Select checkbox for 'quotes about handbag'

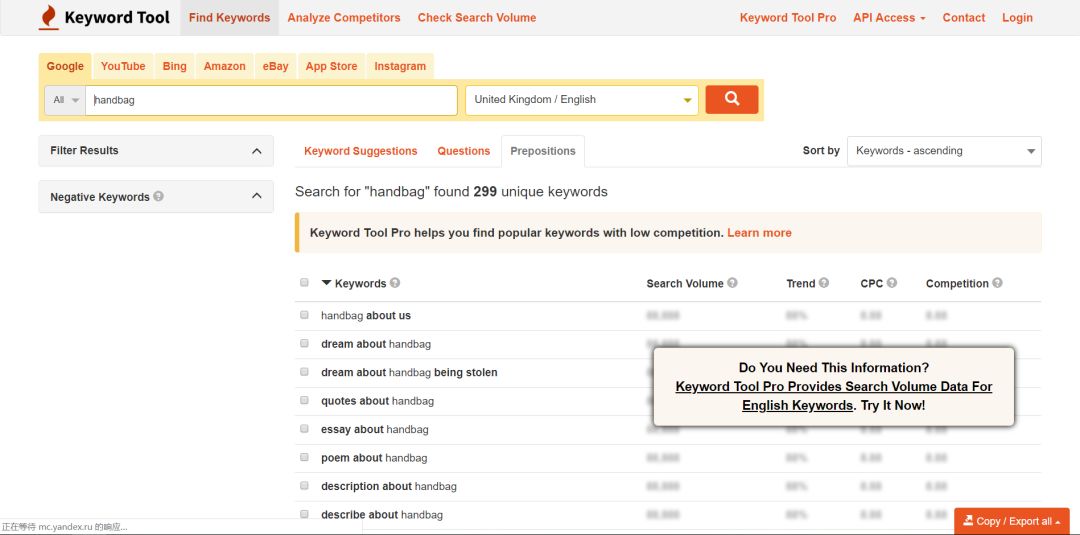(x=305, y=400)
